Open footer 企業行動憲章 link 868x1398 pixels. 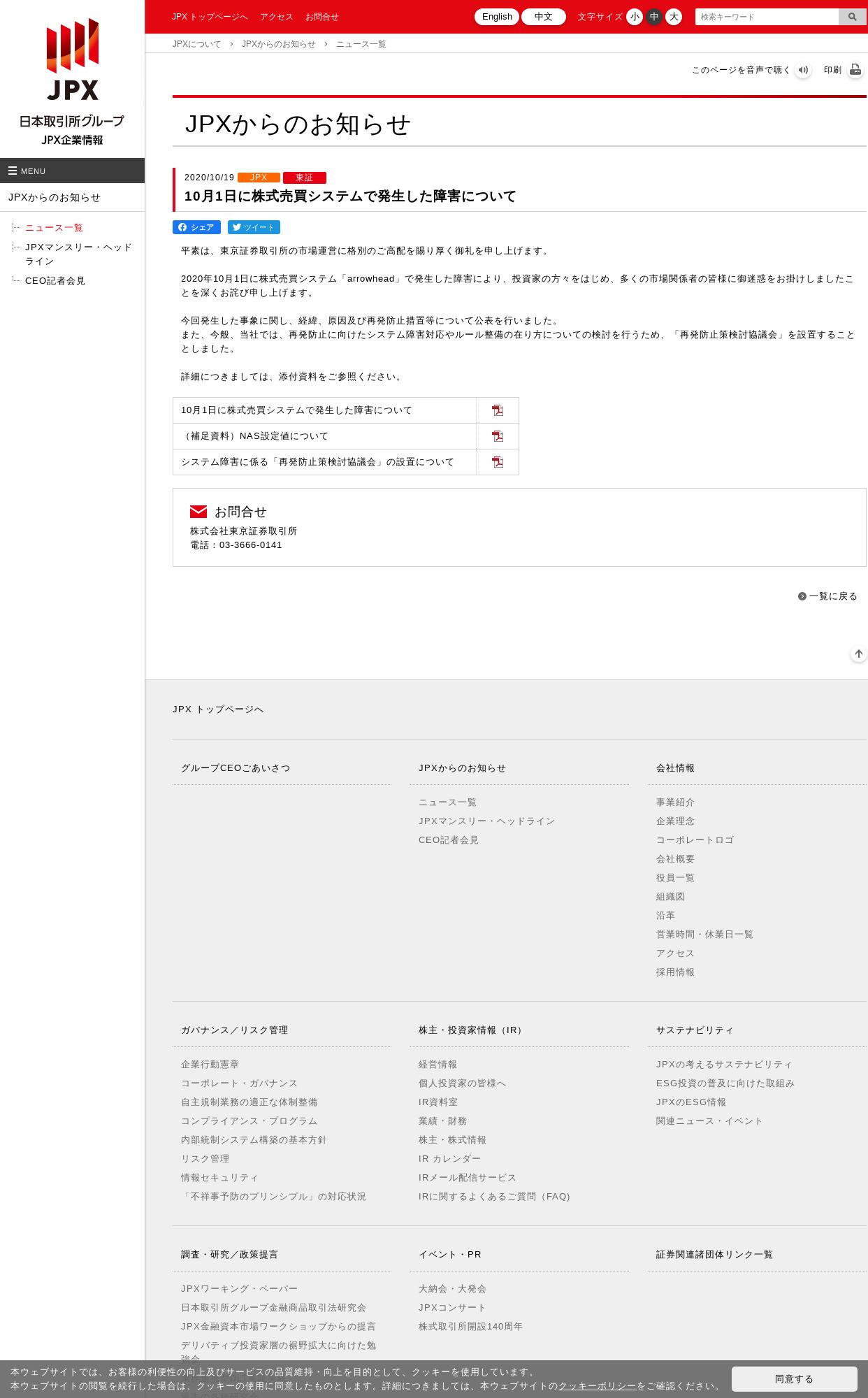(x=210, y=1065)
